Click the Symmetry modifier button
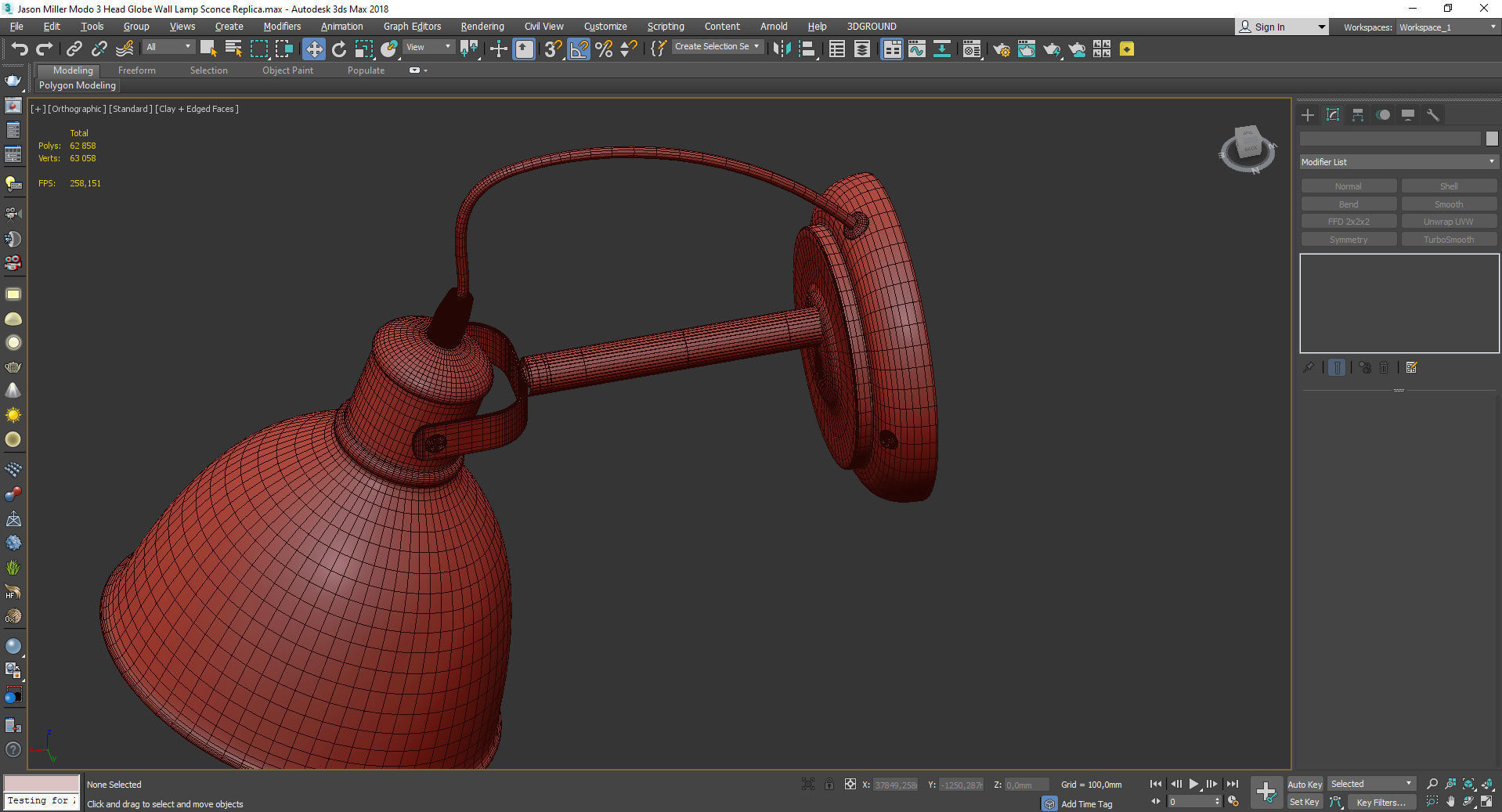This screenshot has width=1502, height=812. [1349, 240]
